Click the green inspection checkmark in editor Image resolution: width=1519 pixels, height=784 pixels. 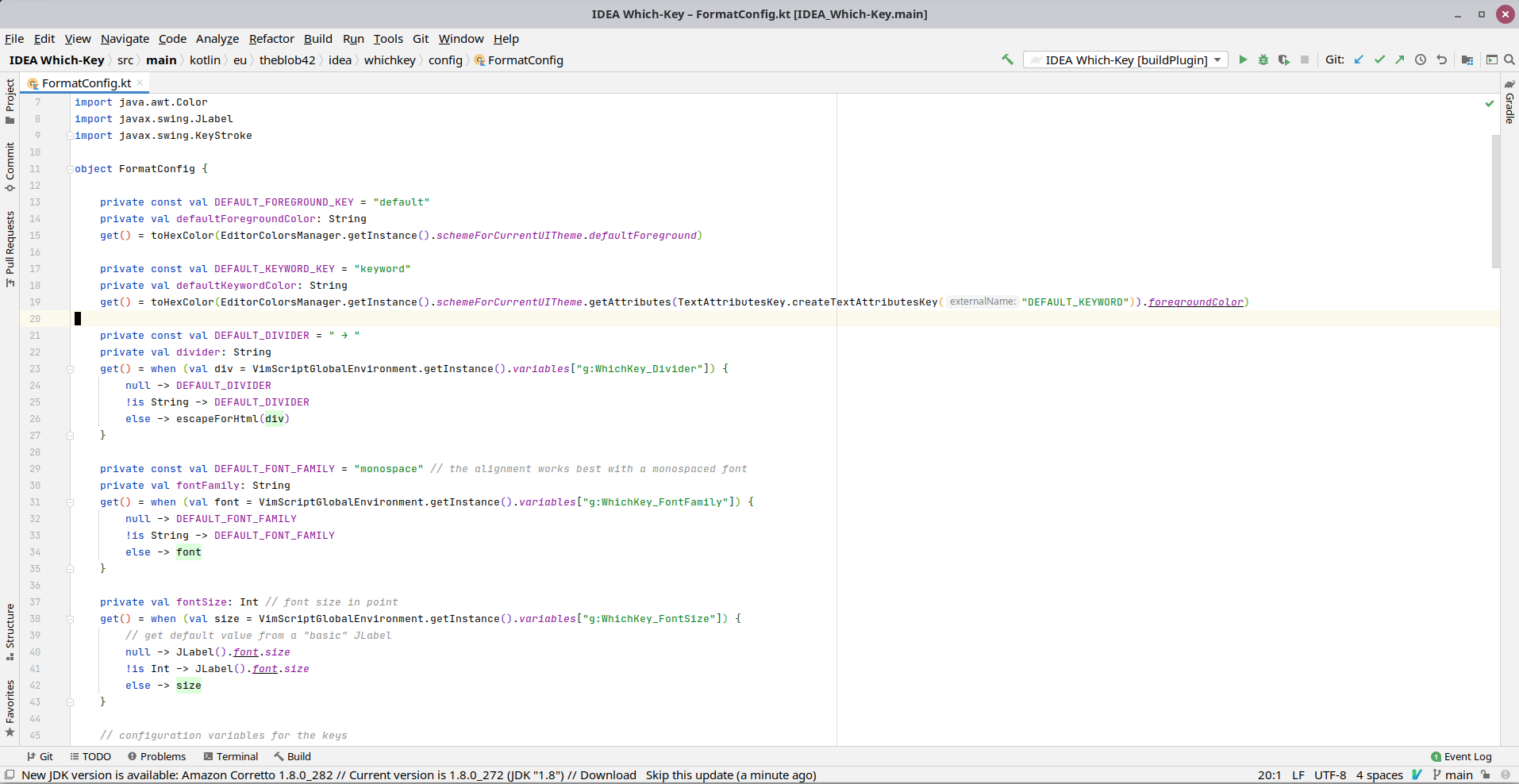(1490, 103)
